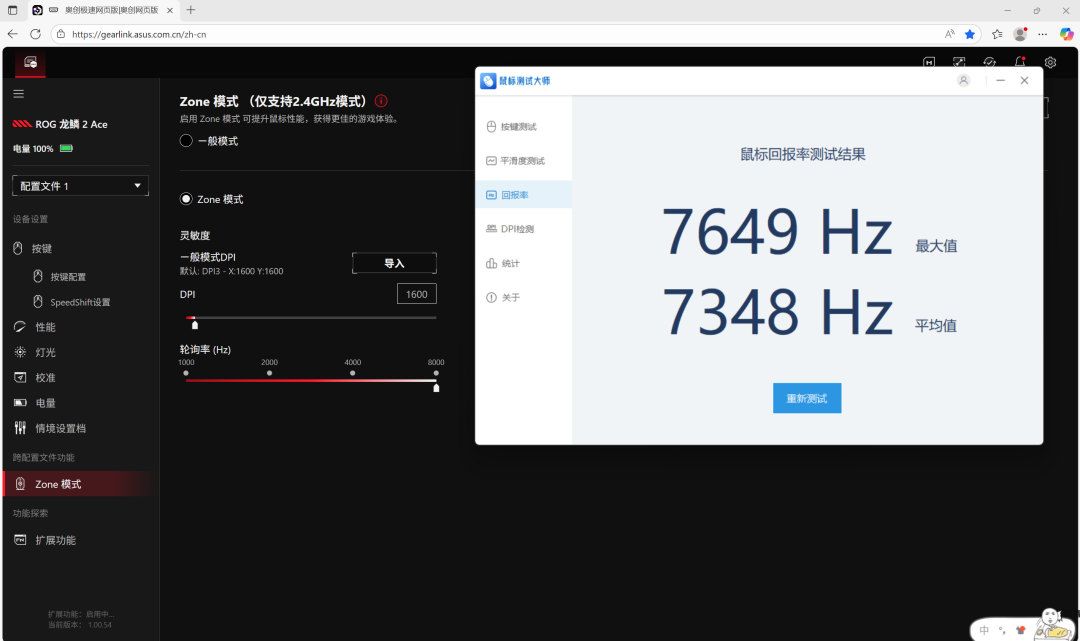Screen dimensions: 1080x641
Task: Open 平滑度测试 tab in mouse tester
Action: 523,160
